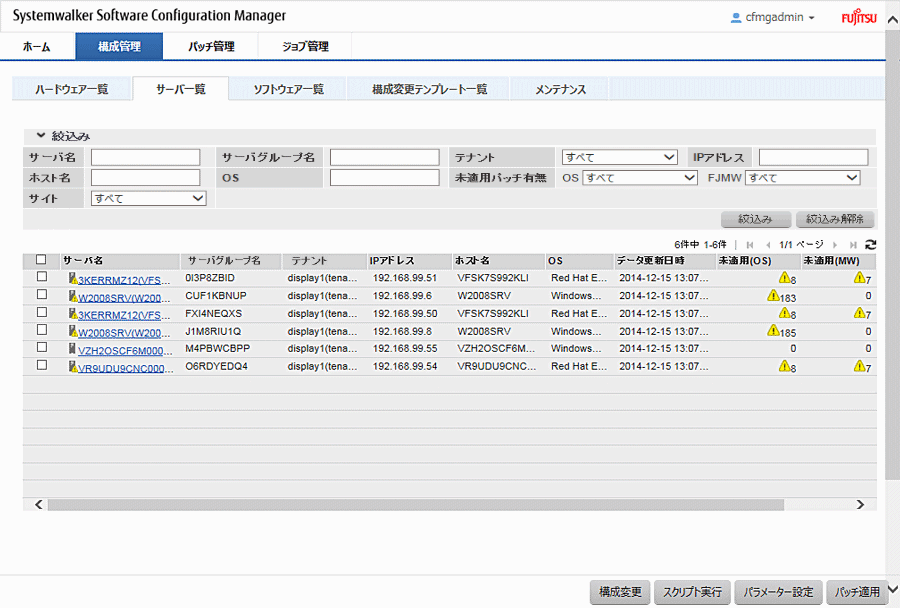Image resolution: width=900 pixels, height=608 pixels.
Task: Open the cfmgadmin account menu caret
Action: [x=812, y=18]
